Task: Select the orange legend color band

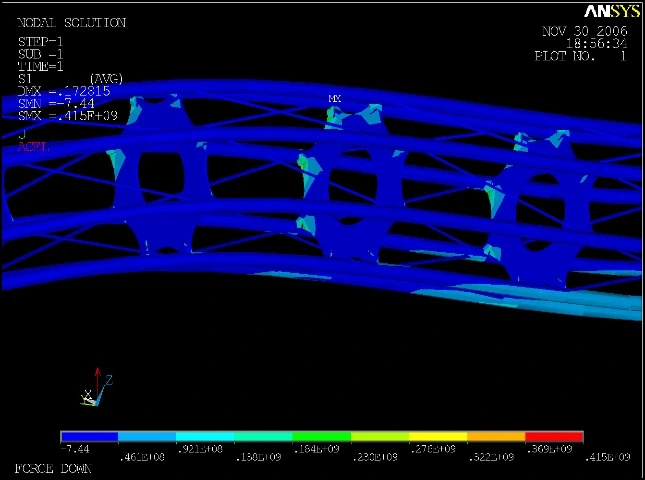Action: pyautogui.click(x=495, y=437)
